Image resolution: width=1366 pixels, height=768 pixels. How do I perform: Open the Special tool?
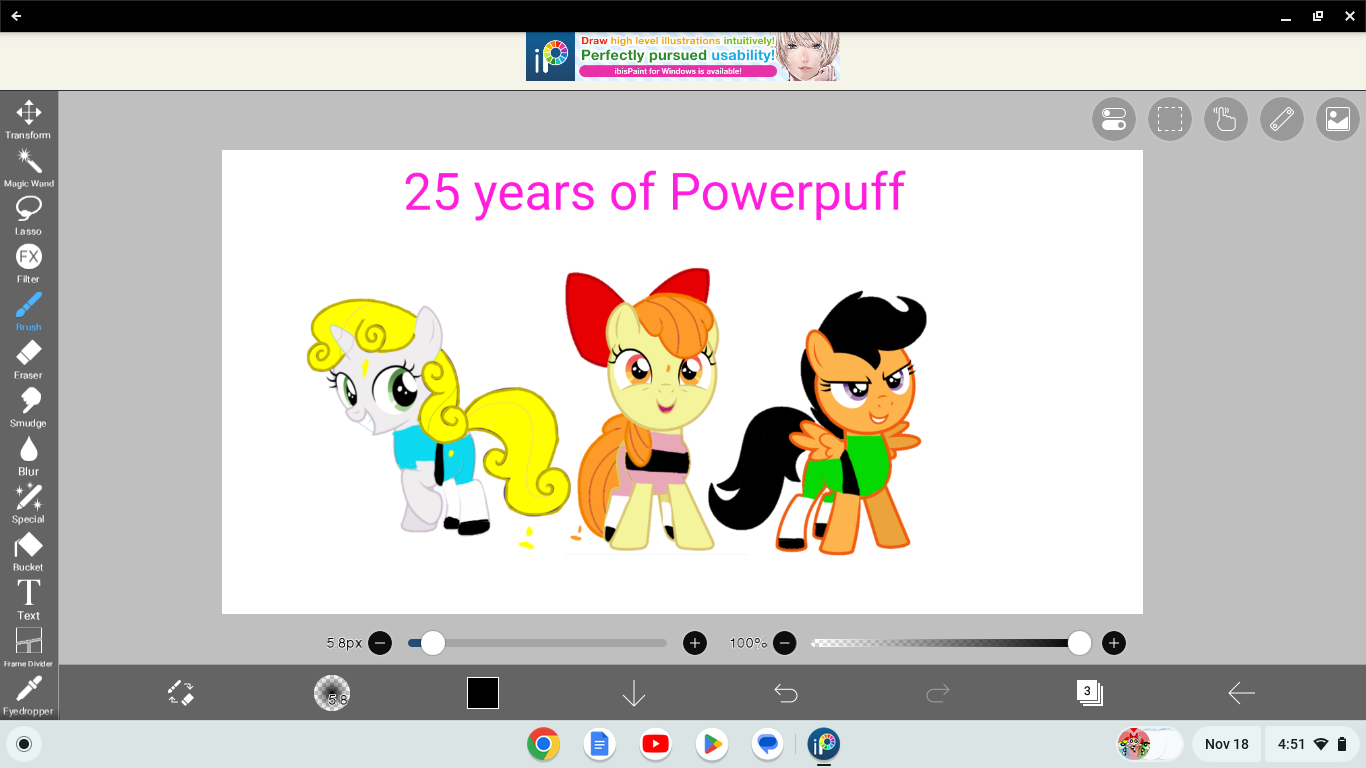[28, 504]
